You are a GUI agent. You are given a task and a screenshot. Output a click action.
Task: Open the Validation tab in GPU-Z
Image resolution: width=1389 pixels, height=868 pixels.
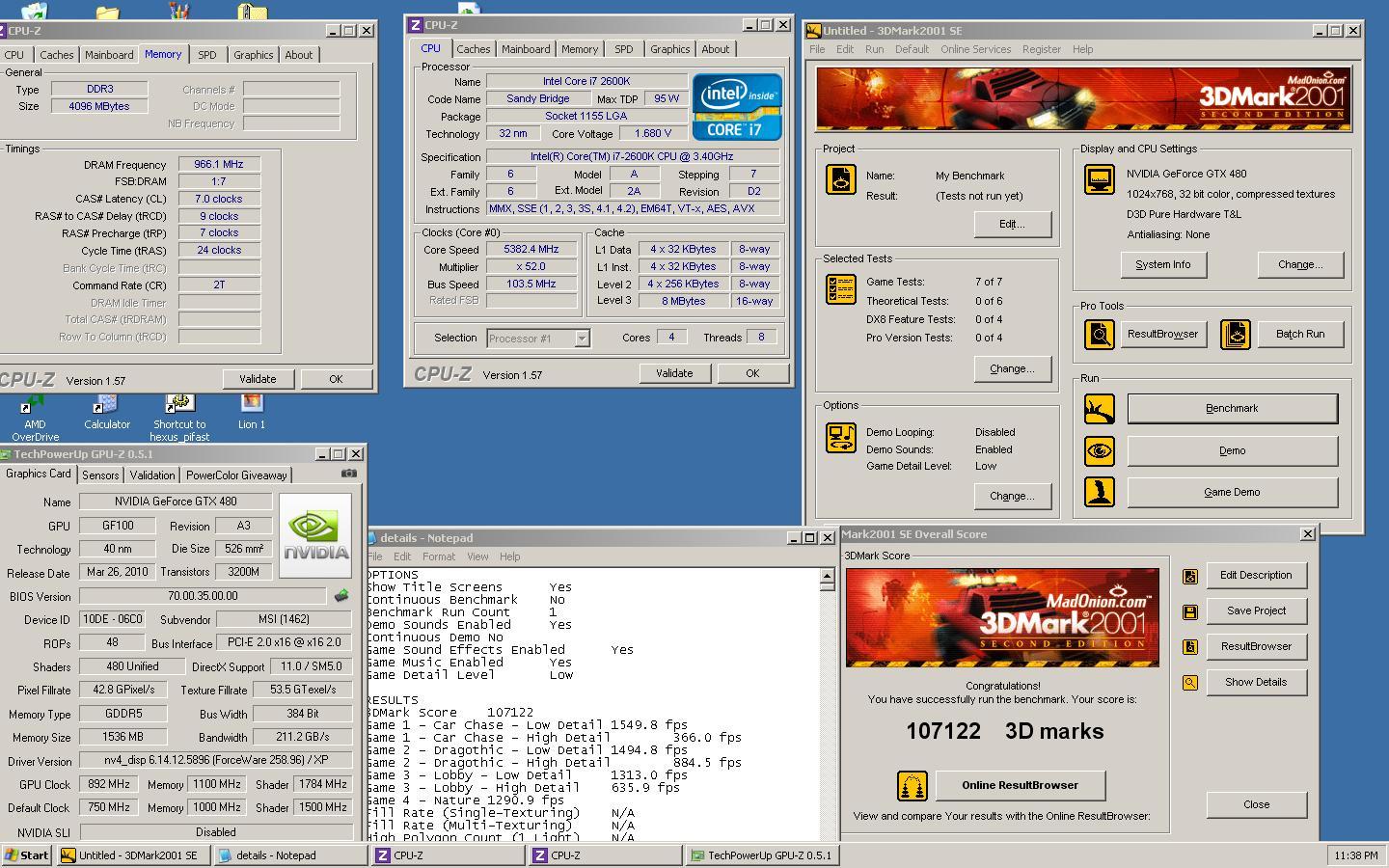(152, 475)
